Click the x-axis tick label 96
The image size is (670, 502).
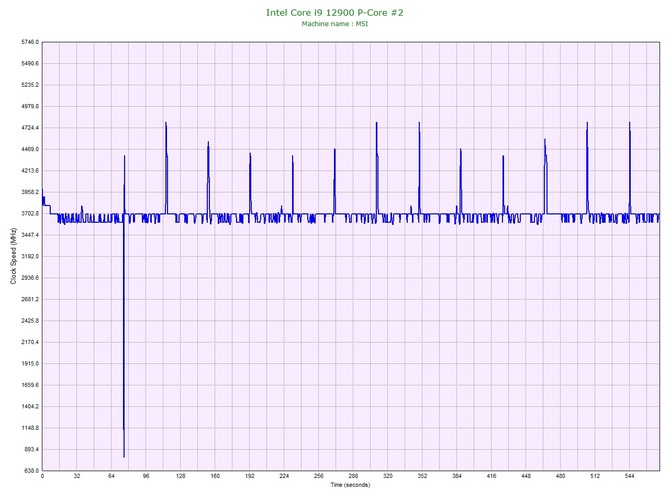point(146,476)
